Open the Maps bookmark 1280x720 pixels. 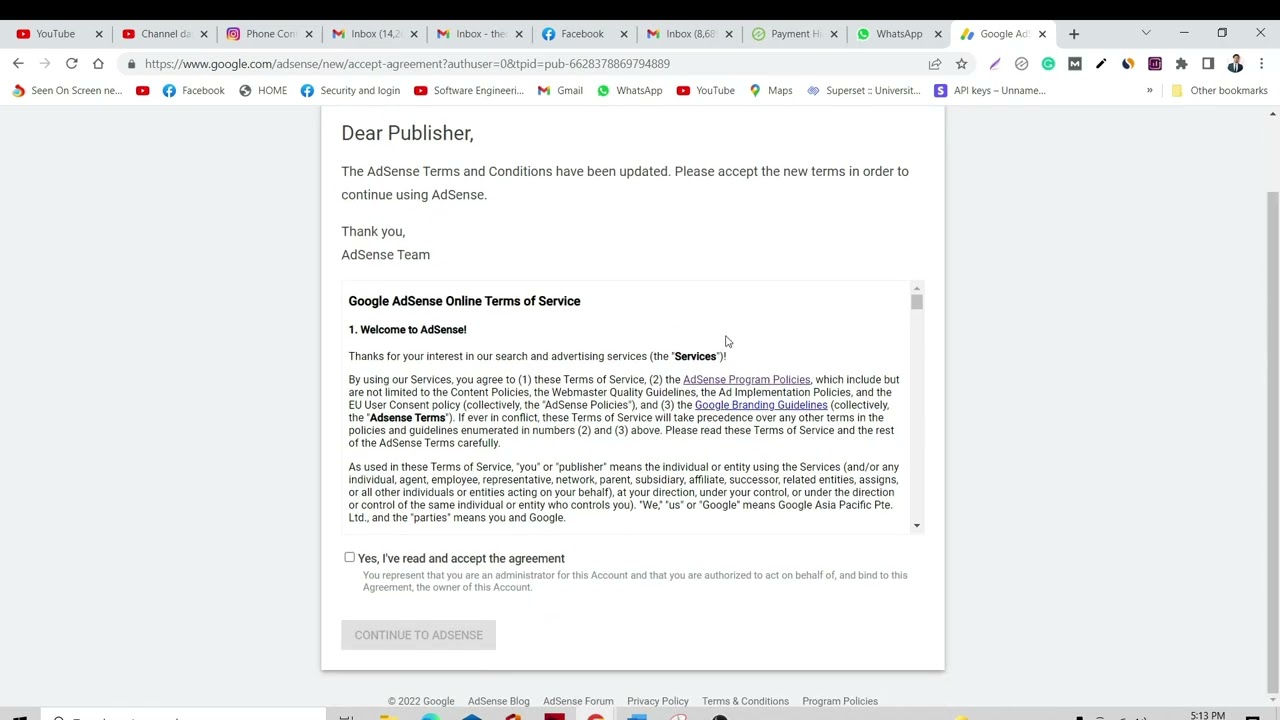pos(771,91)
